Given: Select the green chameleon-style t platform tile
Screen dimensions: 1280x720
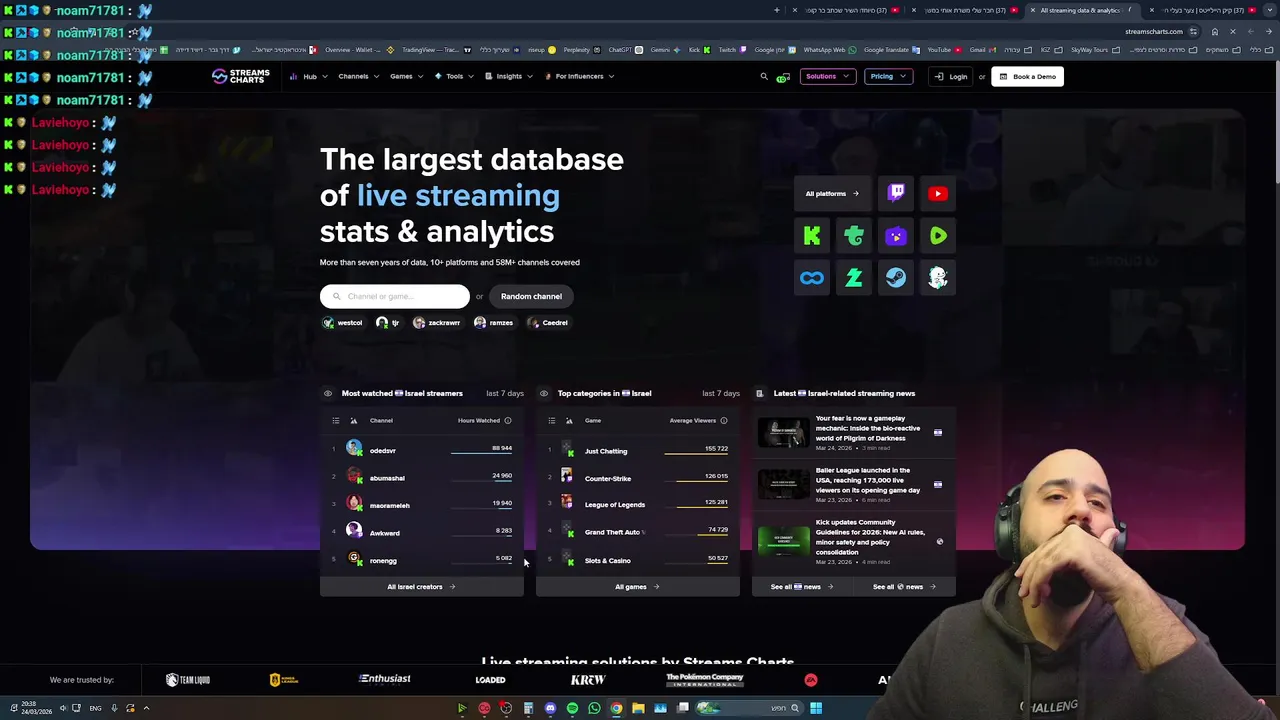Looking at the screenshot, I should pos(854,236).
